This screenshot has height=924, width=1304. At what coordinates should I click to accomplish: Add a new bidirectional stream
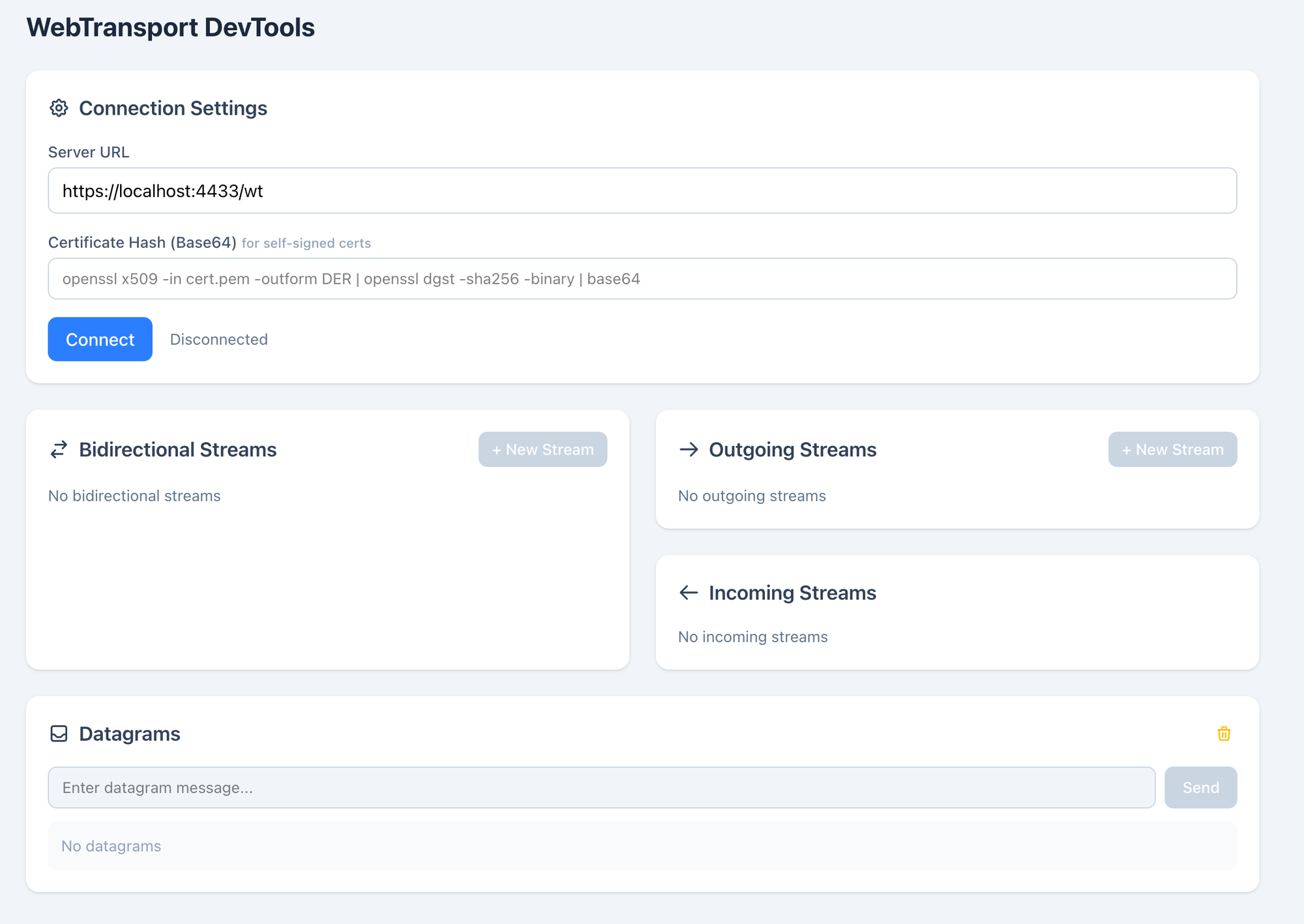coord(542,450)
